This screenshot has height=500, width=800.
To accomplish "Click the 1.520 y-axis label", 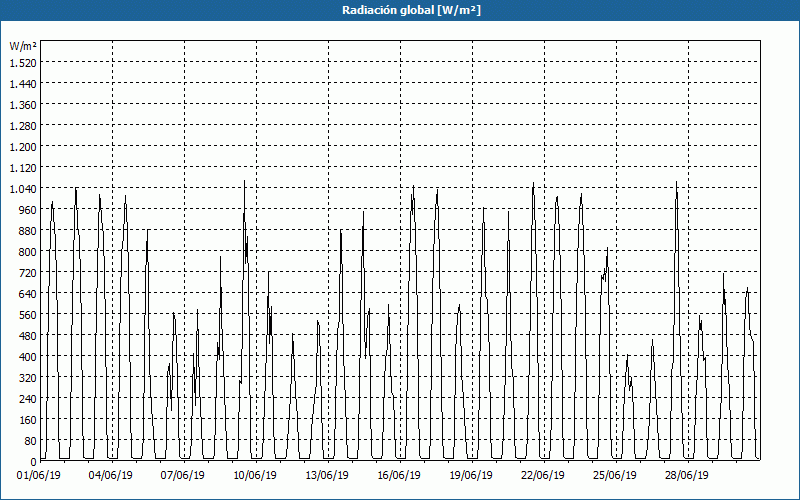I will click(23, 62).
